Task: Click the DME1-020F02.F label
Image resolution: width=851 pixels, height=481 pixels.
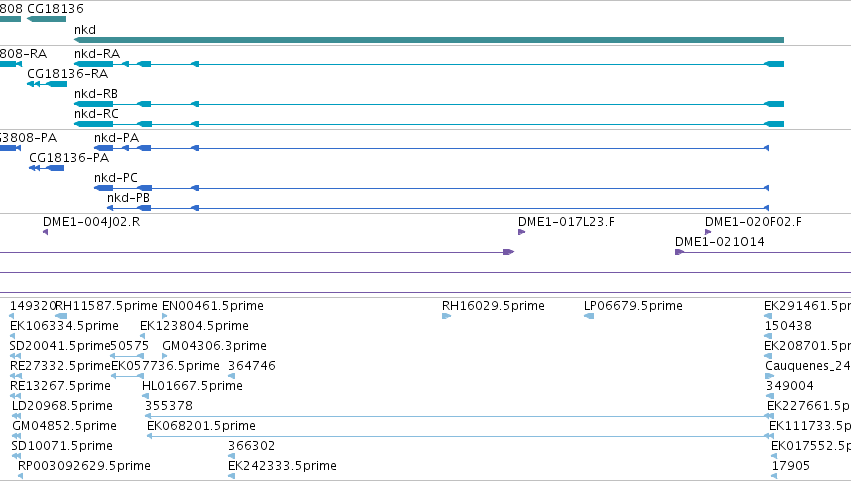Action: 753,222
